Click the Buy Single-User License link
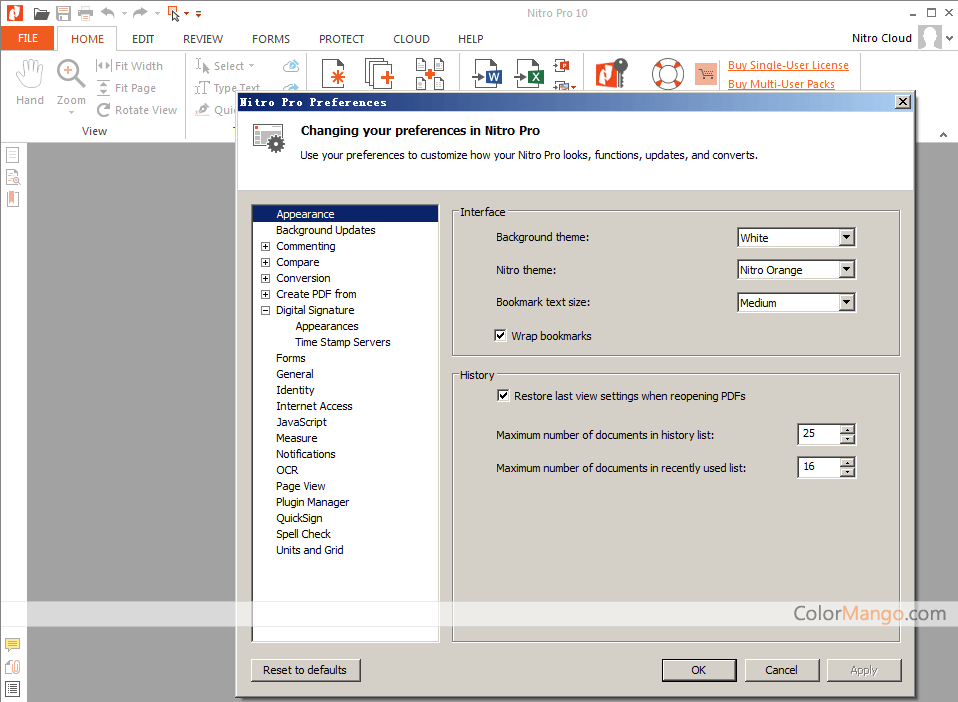The height and width of the screenshot is (702, 958). 788,65
